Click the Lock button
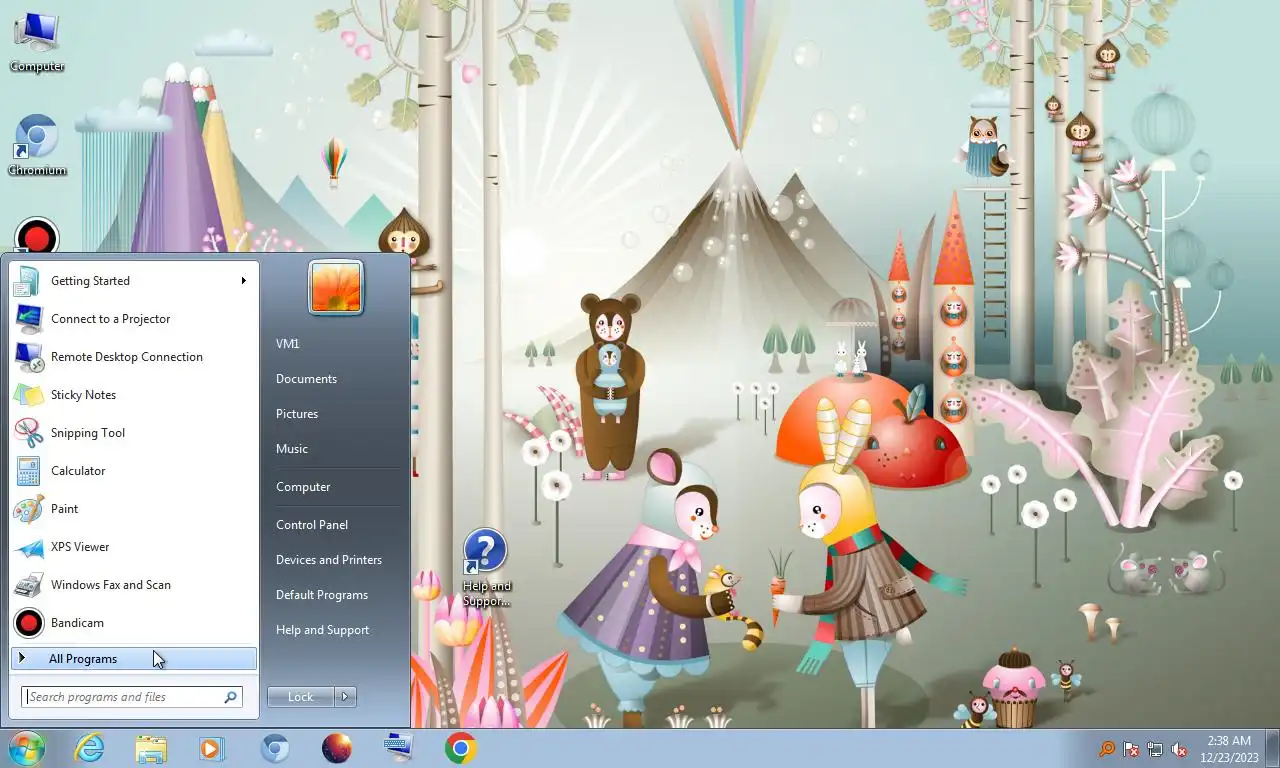 click(301, 697)
